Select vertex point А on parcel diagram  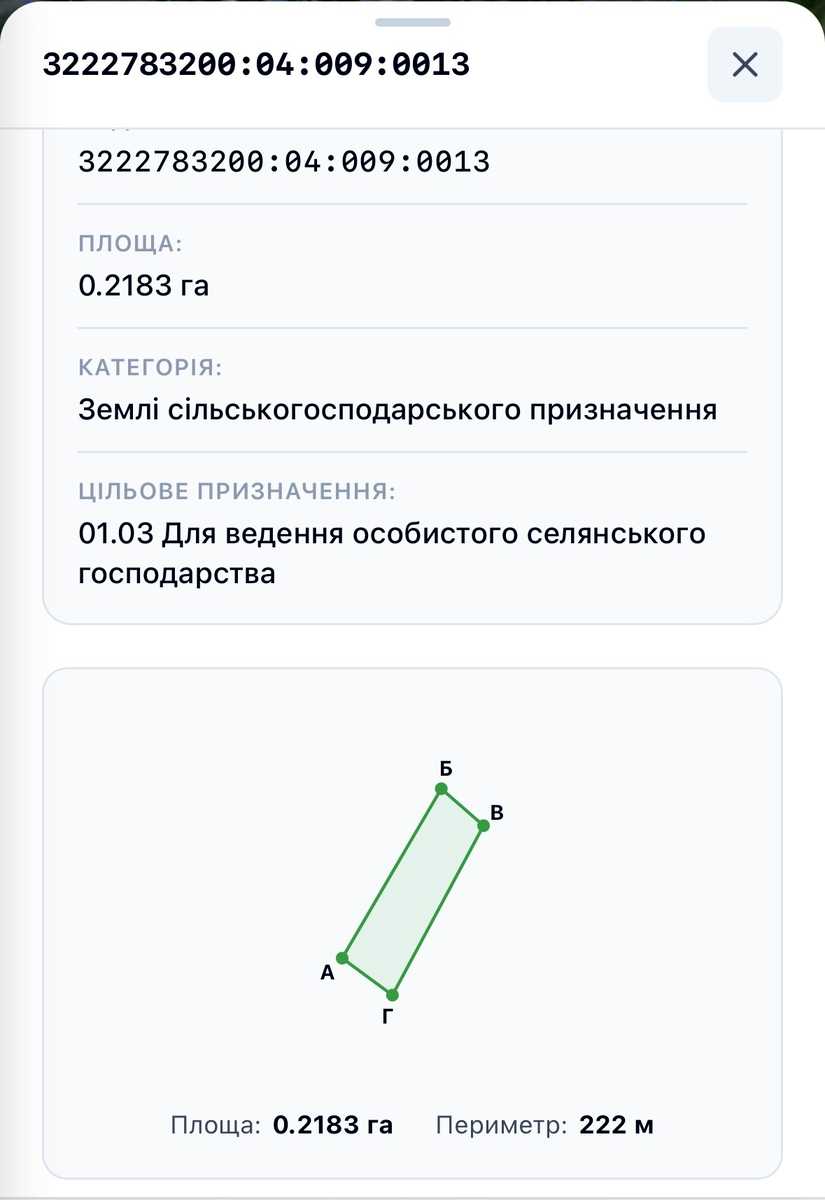click(342, 958)
